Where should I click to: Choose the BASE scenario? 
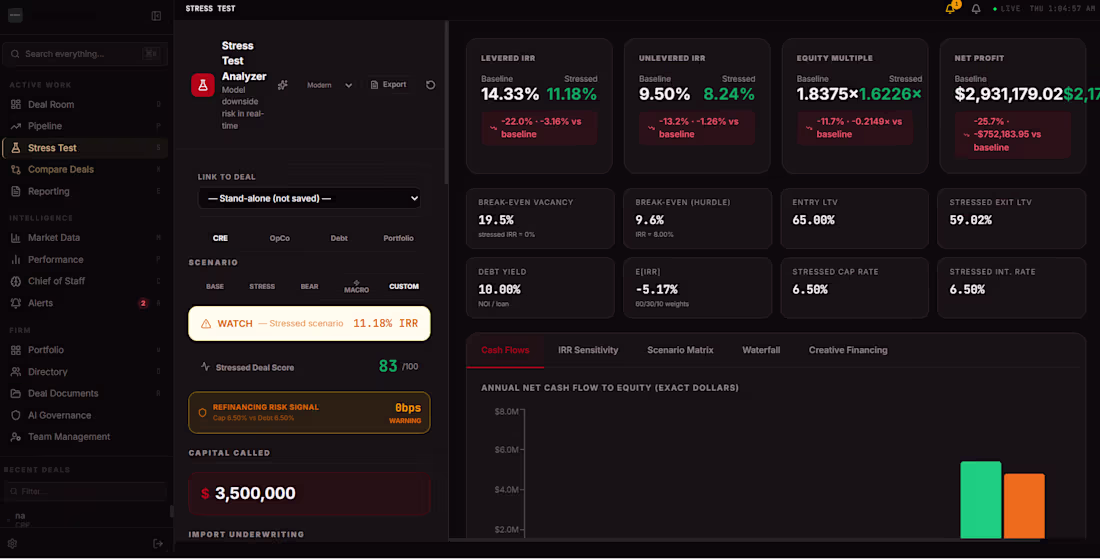point(215,286)
